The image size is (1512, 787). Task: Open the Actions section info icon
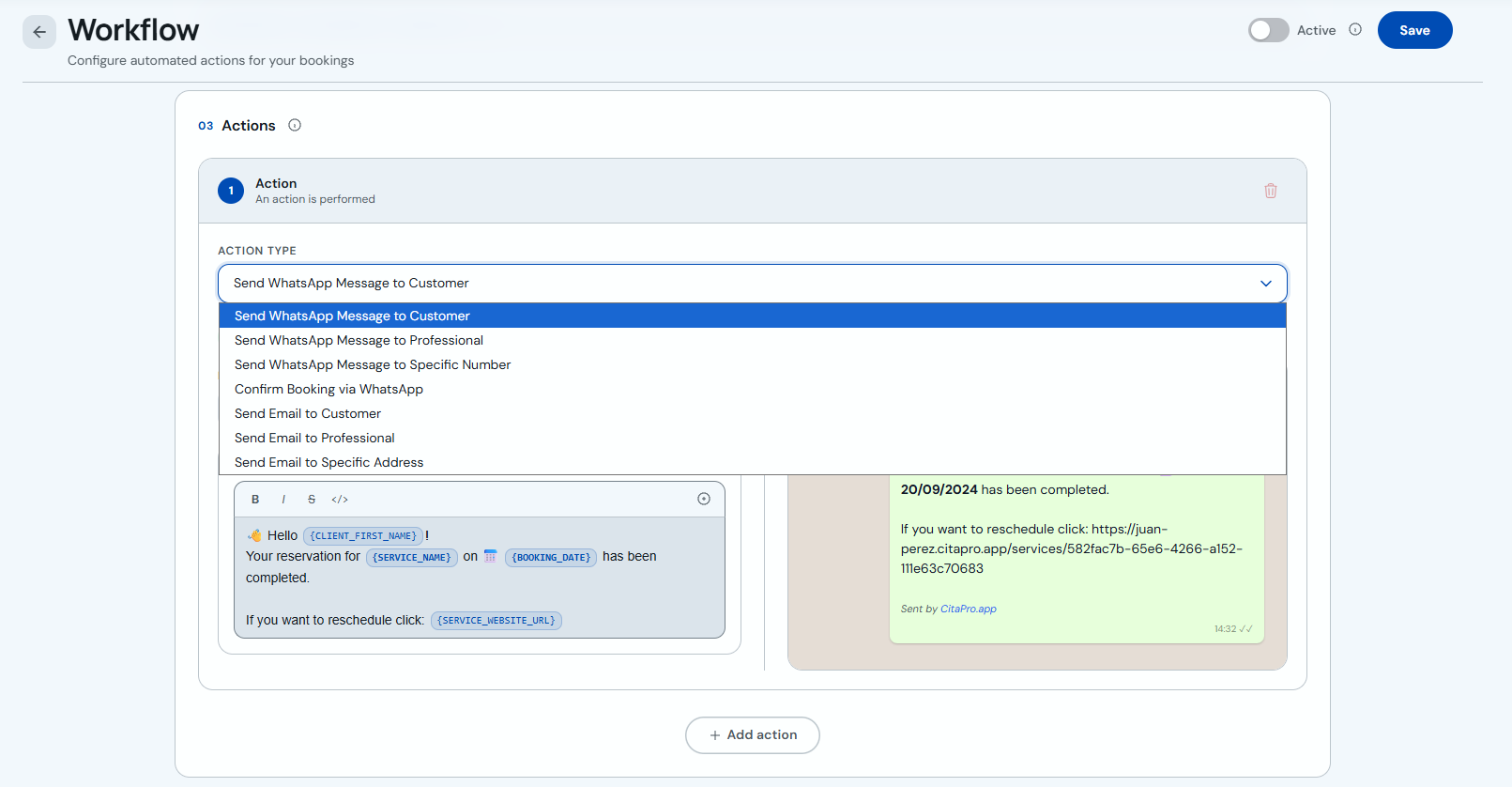(295, 125)
